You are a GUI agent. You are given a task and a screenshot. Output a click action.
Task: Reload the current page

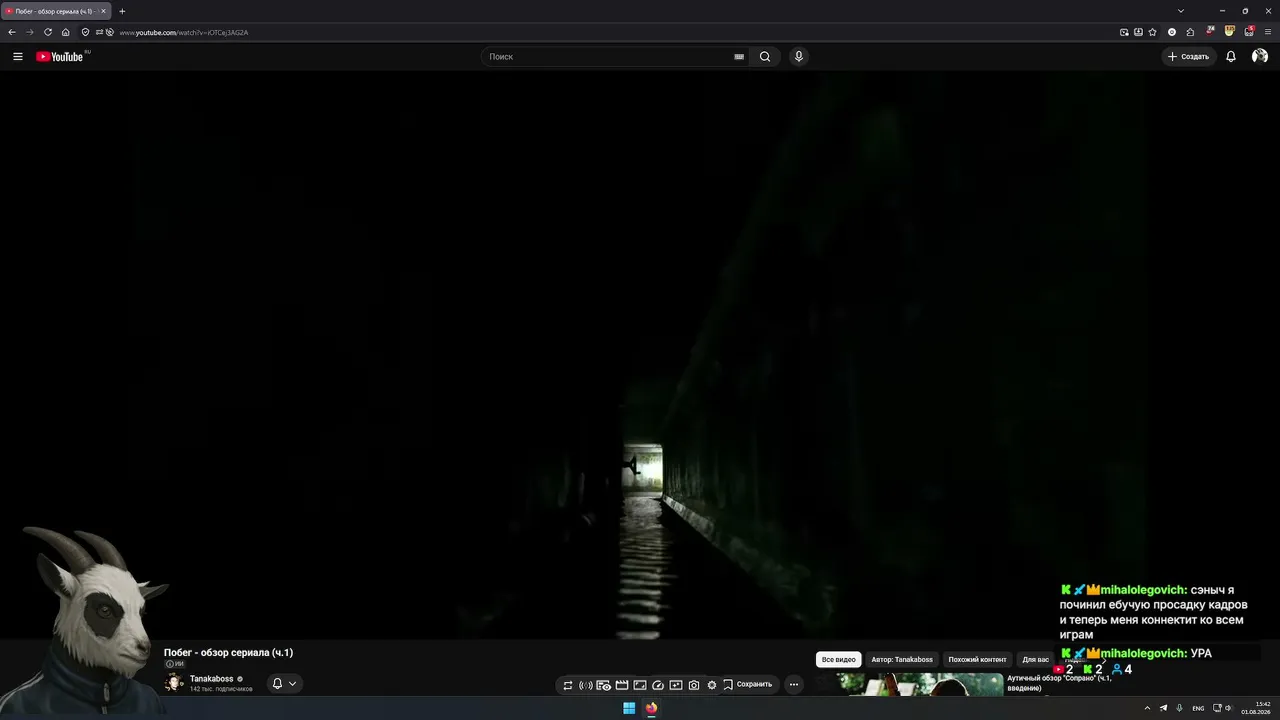pyautogui.click(x=48, y=32)
